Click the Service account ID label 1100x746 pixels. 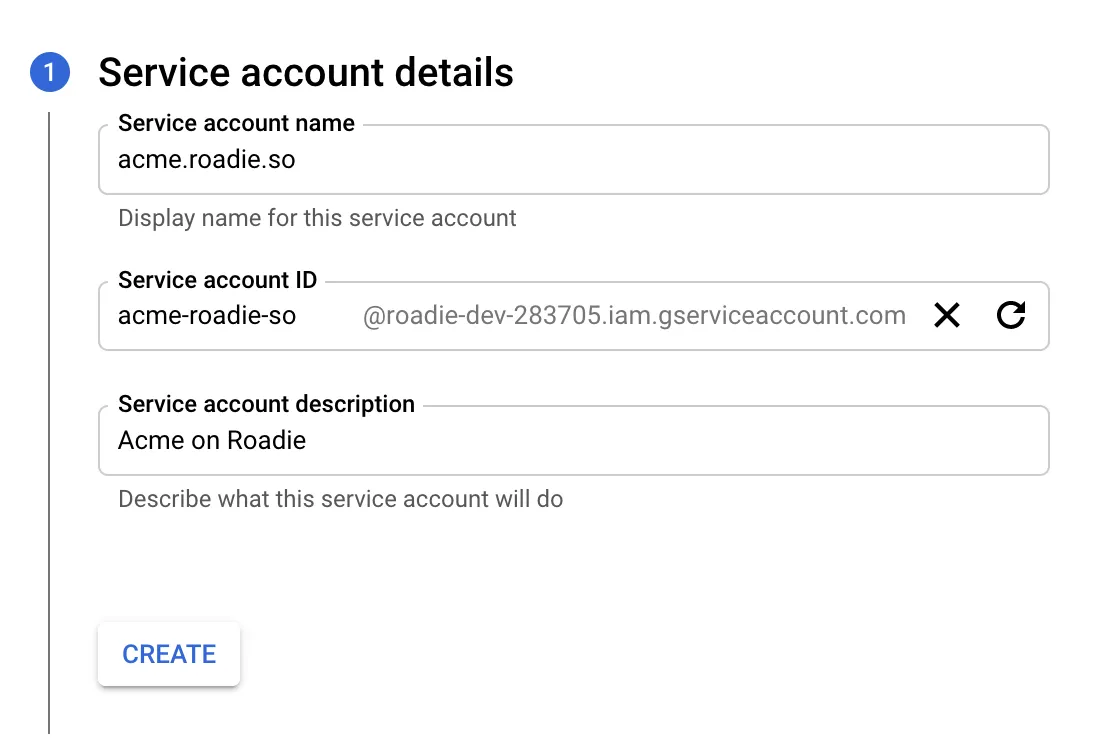[217, 280]
